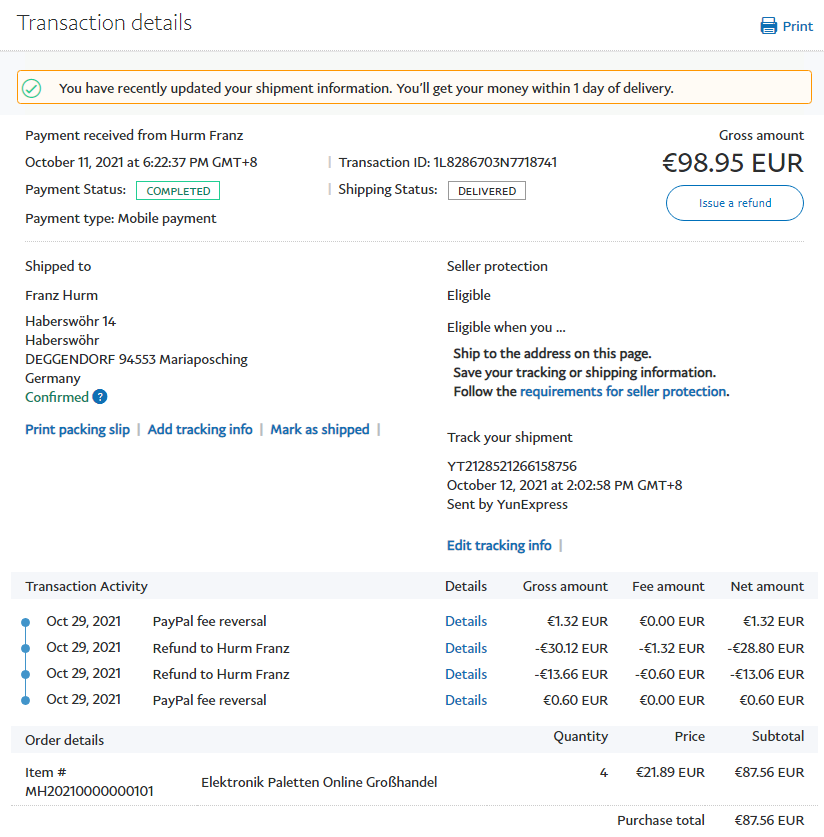Click the Confirmed address help question icon
The image size is (824, 837).
pos(100,397)
